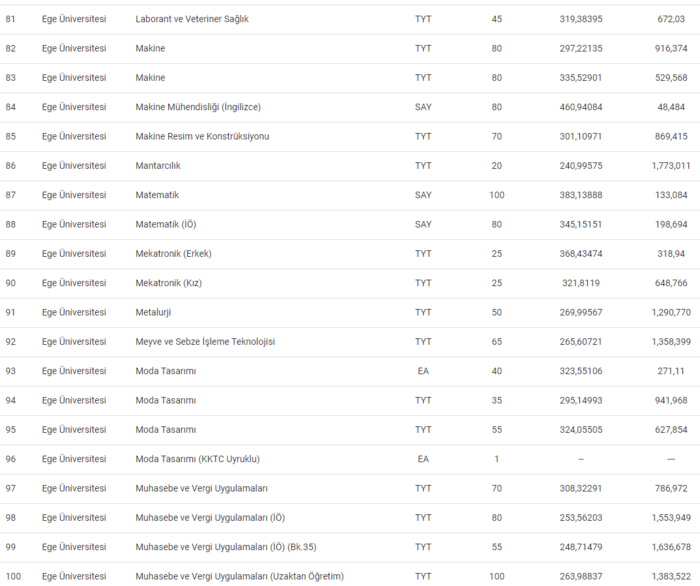Select the Metalurji program
Screen dimensions: 700x586
click(153, 312)
